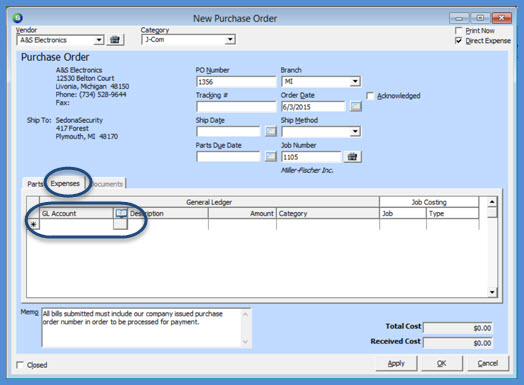Click the Amount column header
The height and width of the screenshot is (385, 524).
click(x=242, y=213)
